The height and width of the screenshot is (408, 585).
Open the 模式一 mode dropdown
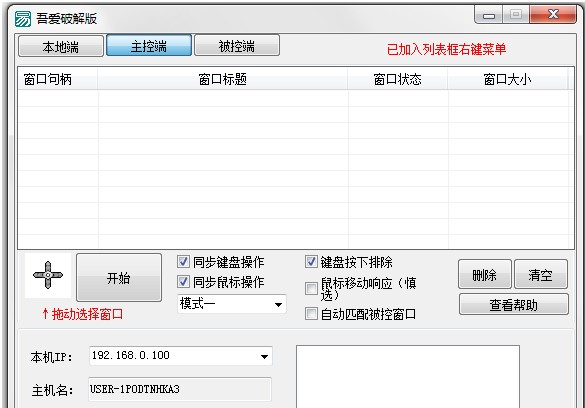pos(232,304)
